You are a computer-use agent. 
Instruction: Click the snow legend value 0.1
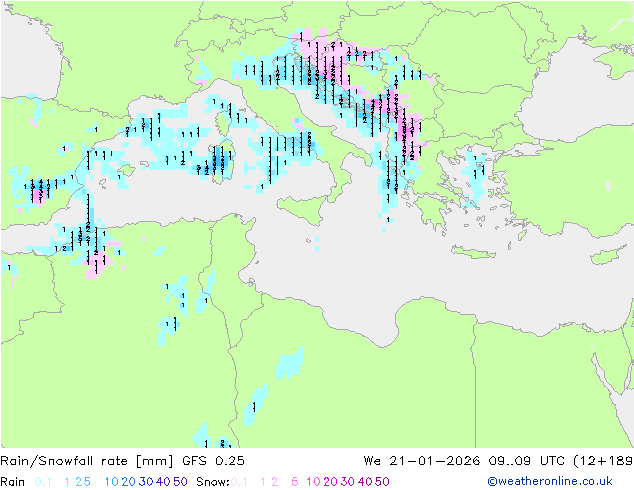(239, 482)
